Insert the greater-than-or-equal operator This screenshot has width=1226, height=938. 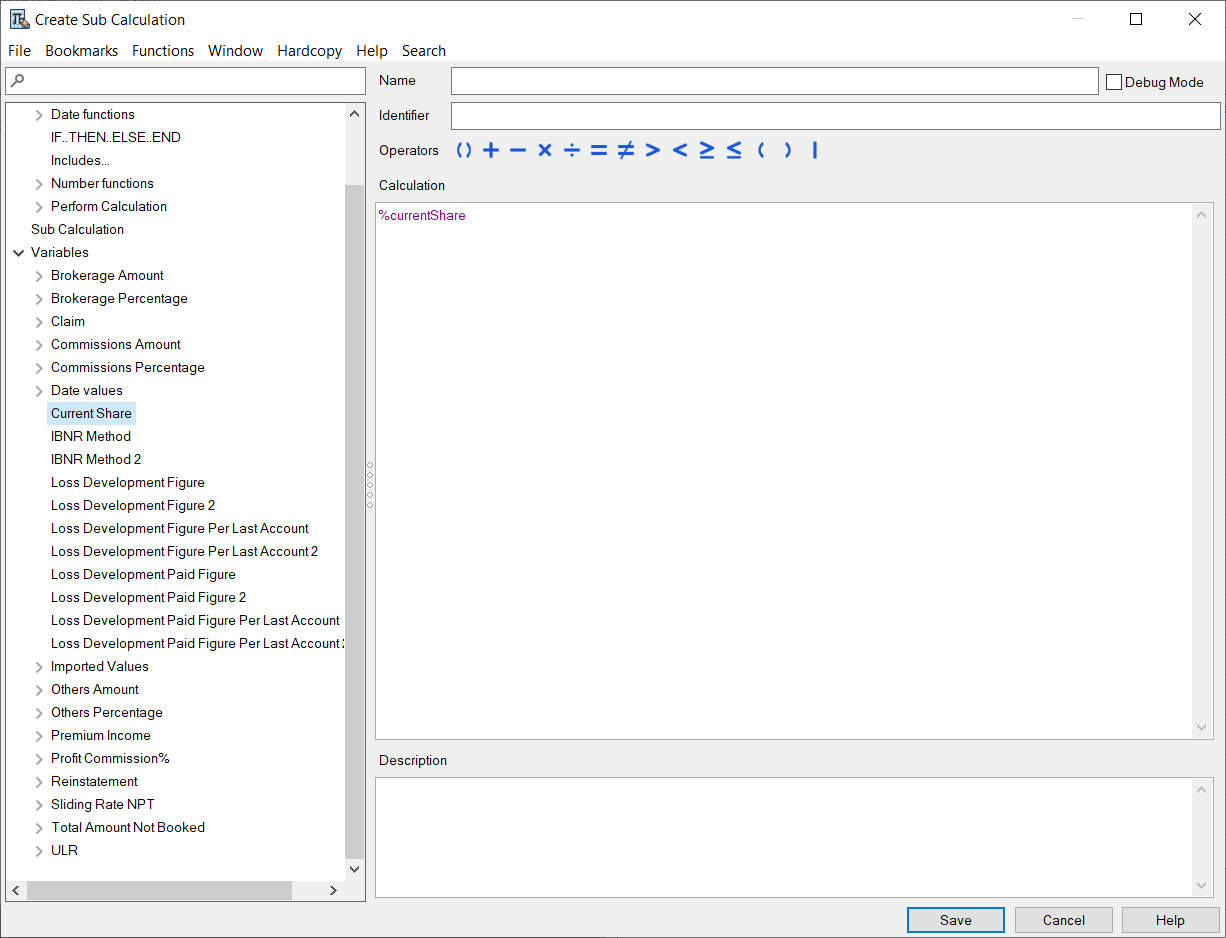[706, 150]
